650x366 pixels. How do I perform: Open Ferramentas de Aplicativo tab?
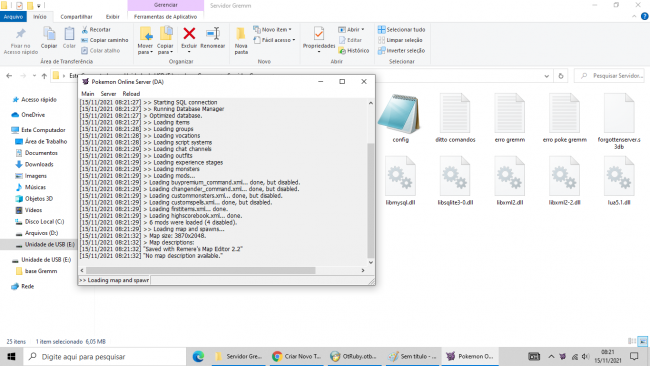point(165,17)
